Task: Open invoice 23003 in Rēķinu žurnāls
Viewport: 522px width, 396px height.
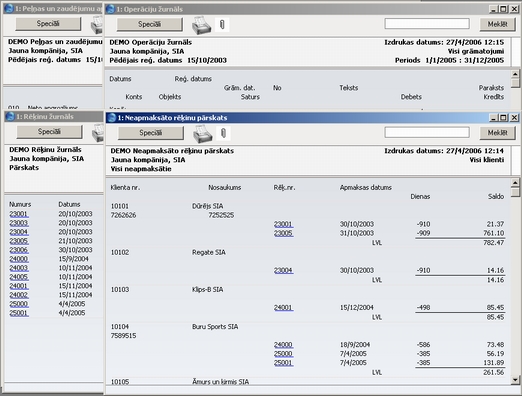Action: (x=19, y=223)
